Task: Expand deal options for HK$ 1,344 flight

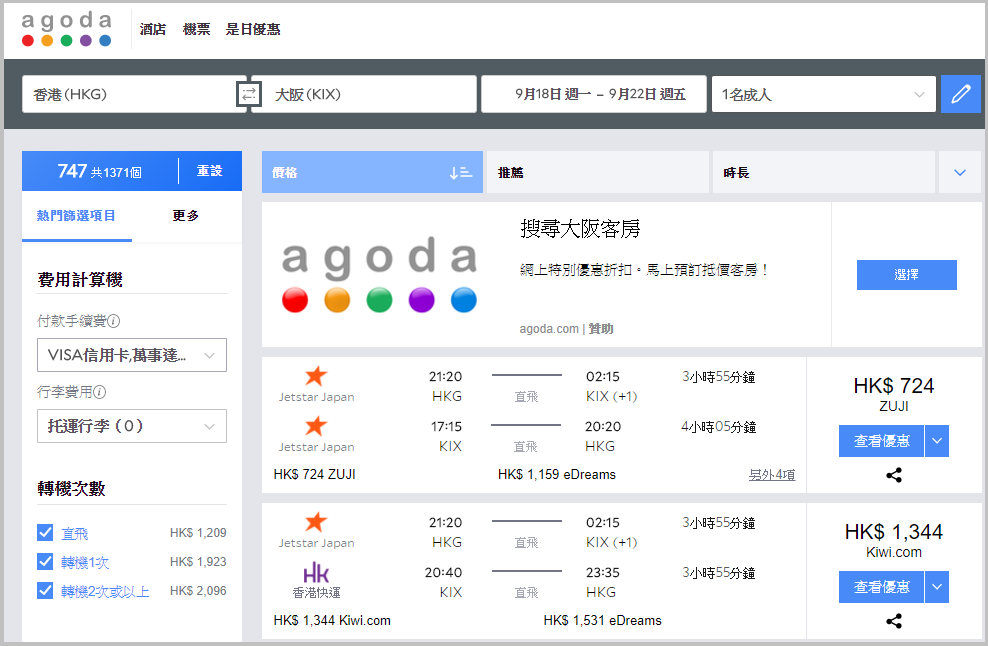Action: point(937,587)
